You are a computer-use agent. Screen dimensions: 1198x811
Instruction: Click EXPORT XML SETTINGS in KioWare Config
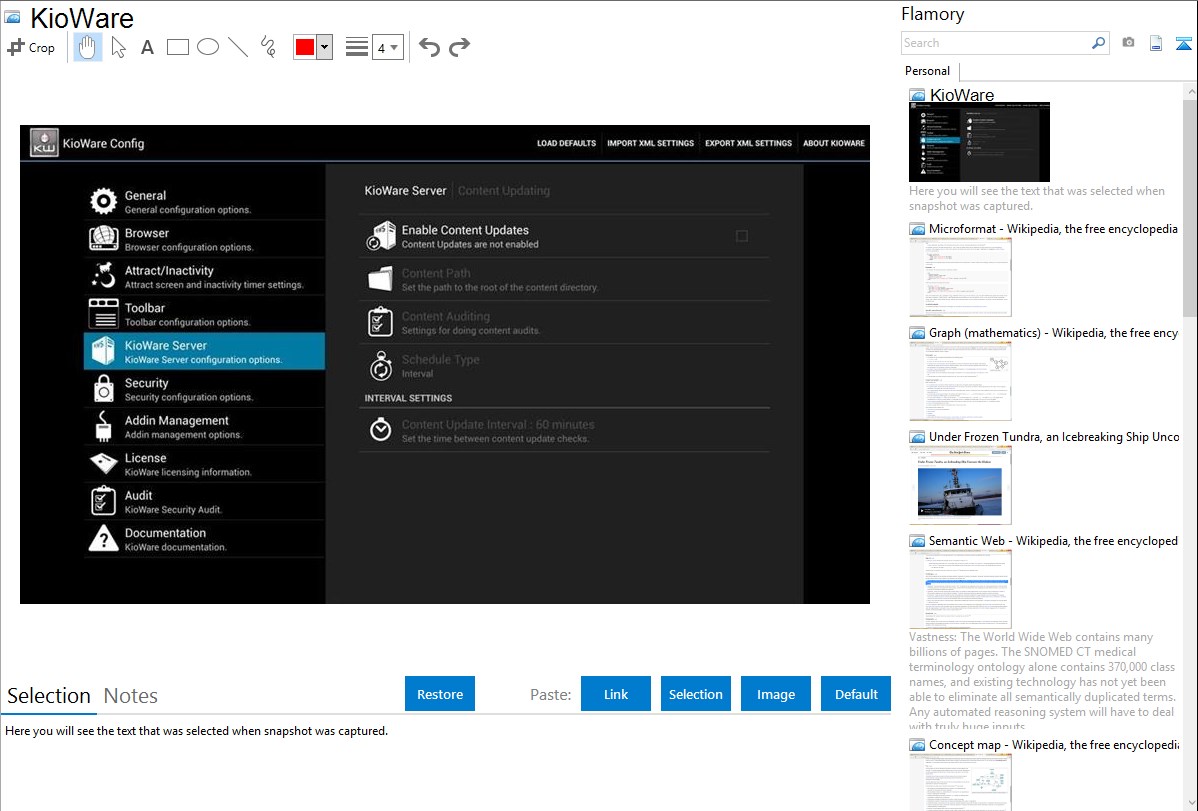click(x=748, y=143)
